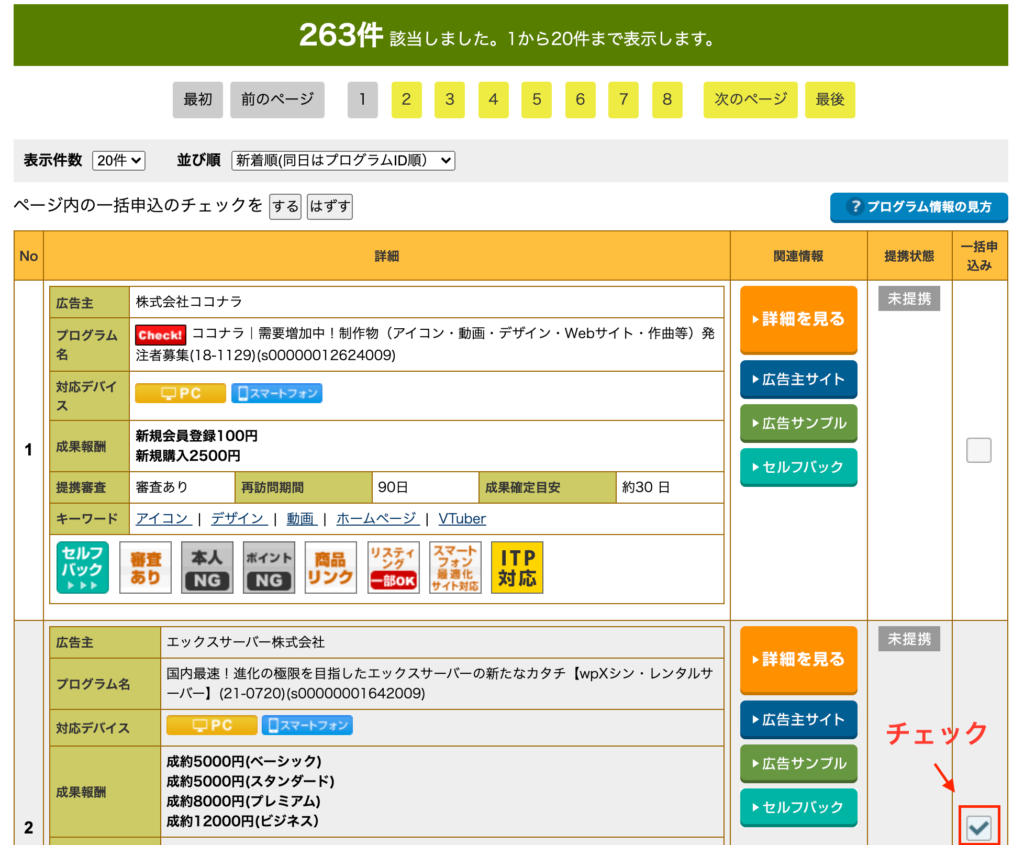The width and height of the screenshot is (1024, 845).
Task: Click the スマートフォン最適化サイト対応 badge icon
Action: pos(455,568)
